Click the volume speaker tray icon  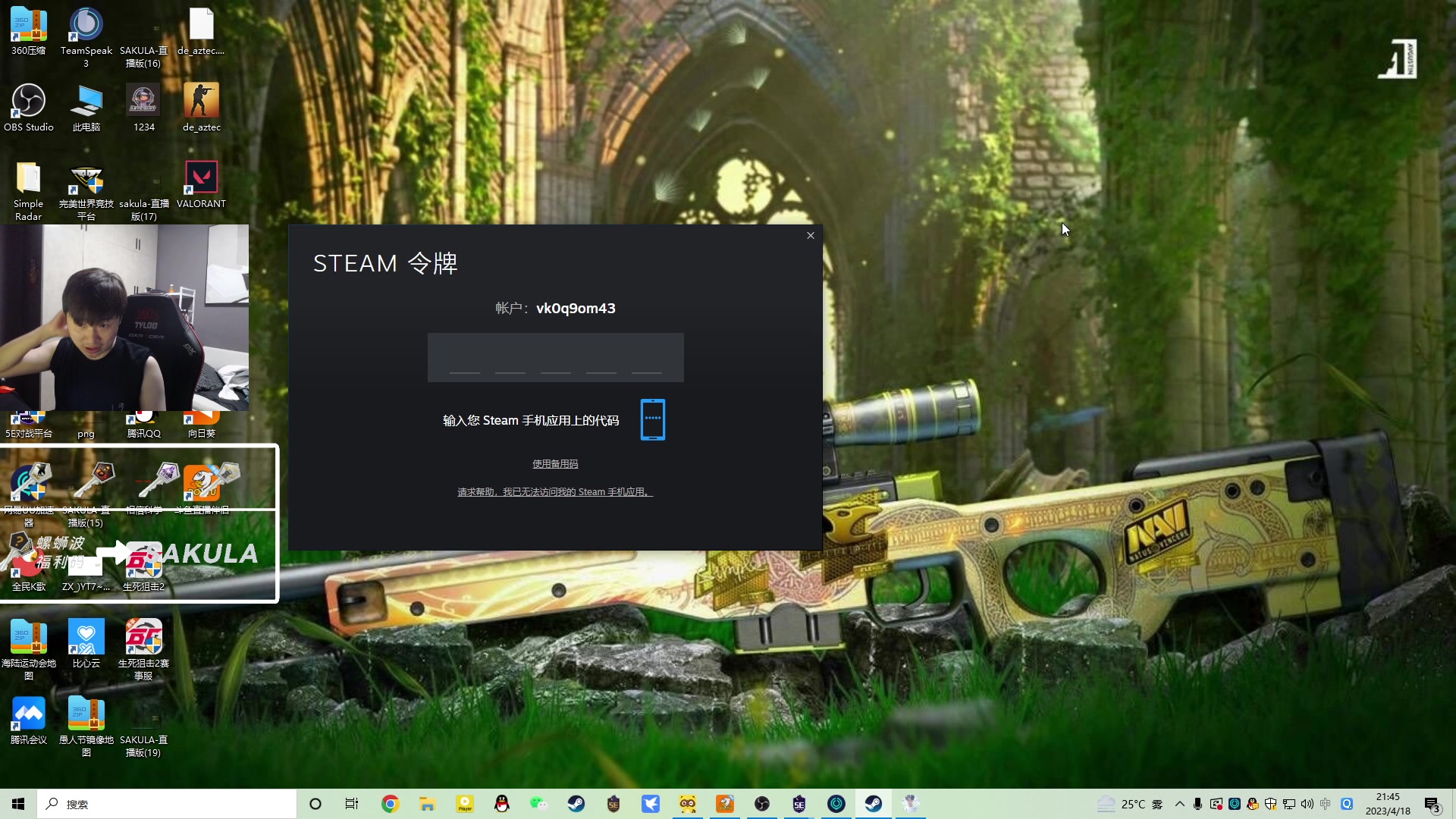(x=1307, y=804)
